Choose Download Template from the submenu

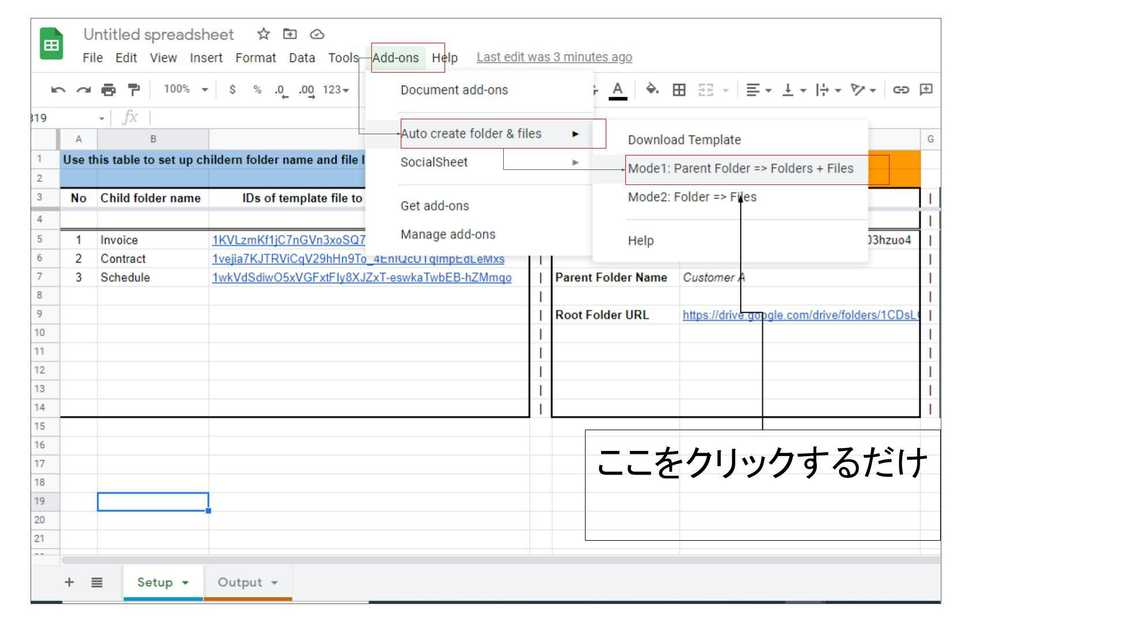tap(684, 140)
